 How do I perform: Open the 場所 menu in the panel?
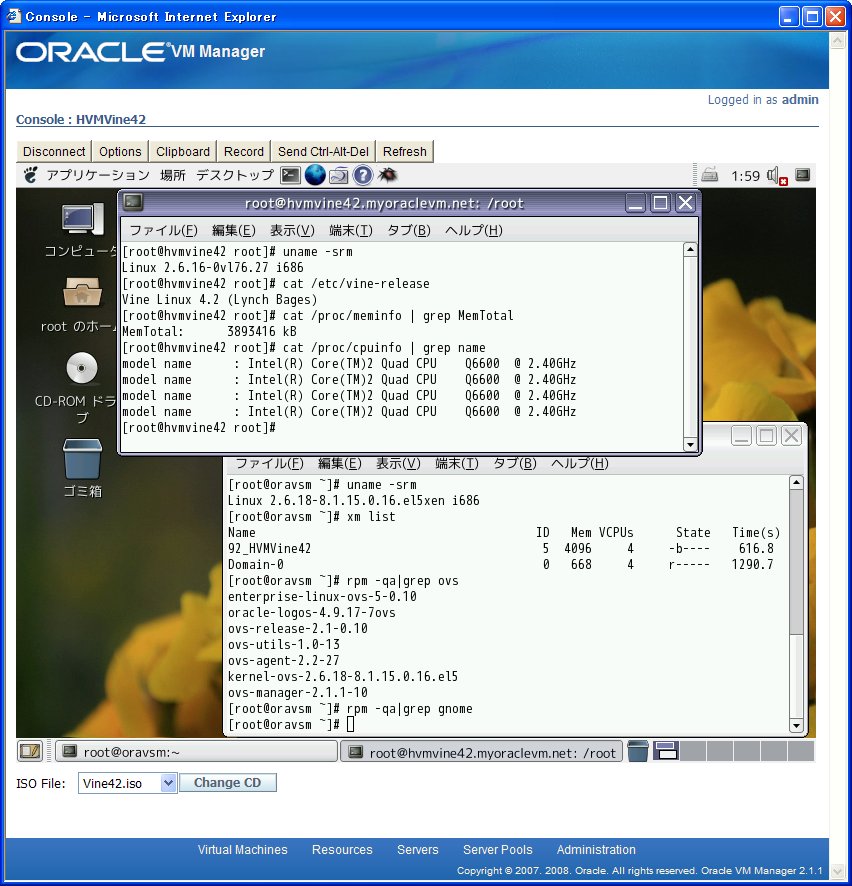coord(173,175)
